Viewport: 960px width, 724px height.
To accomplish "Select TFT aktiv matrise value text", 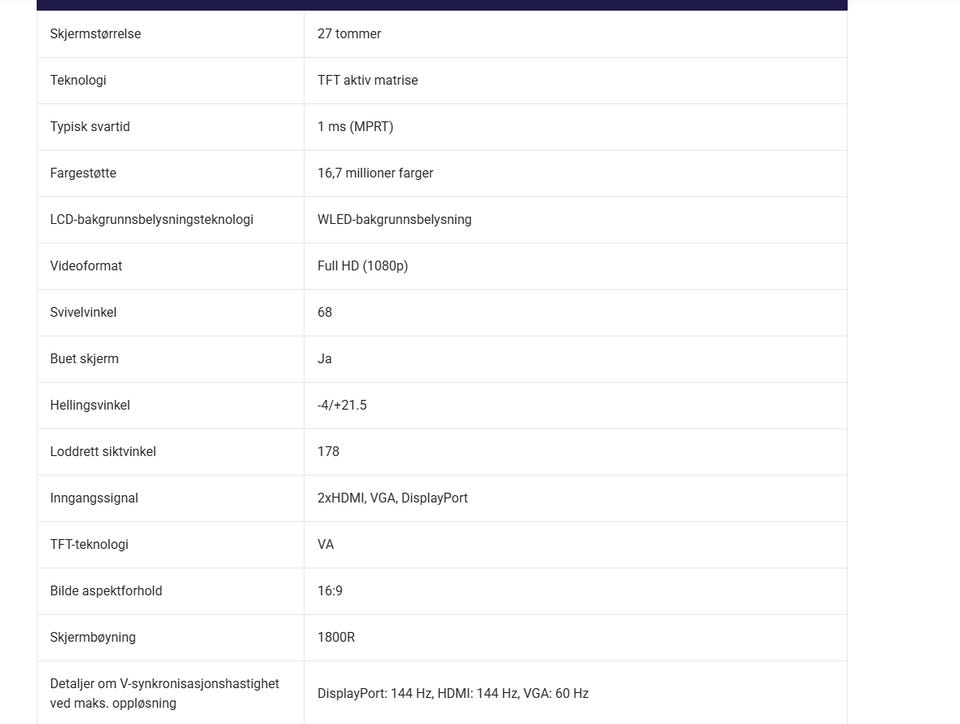I will pyautogui.click(x=367, y=80).
